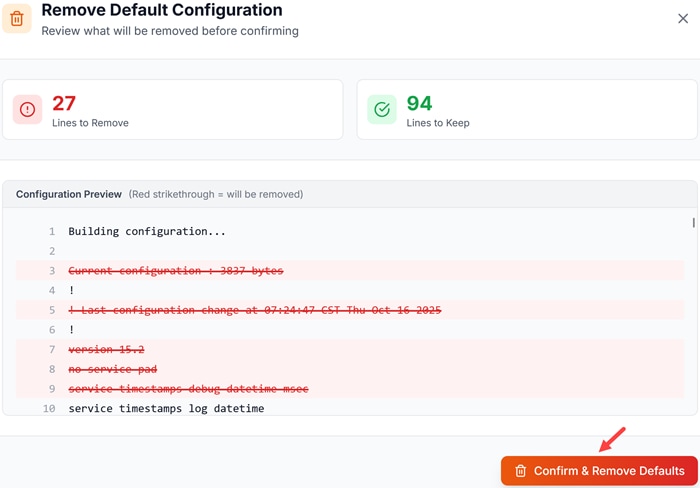Click the Confirm & Remove Defaults button
This screenshot has height=488, width=700.
(x=599, y=470)
